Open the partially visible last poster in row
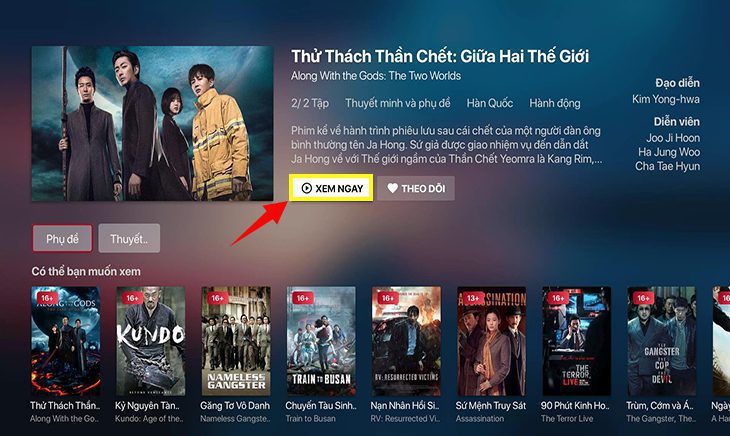The width and height of the screenshot is (730, 436). point(721,341)
